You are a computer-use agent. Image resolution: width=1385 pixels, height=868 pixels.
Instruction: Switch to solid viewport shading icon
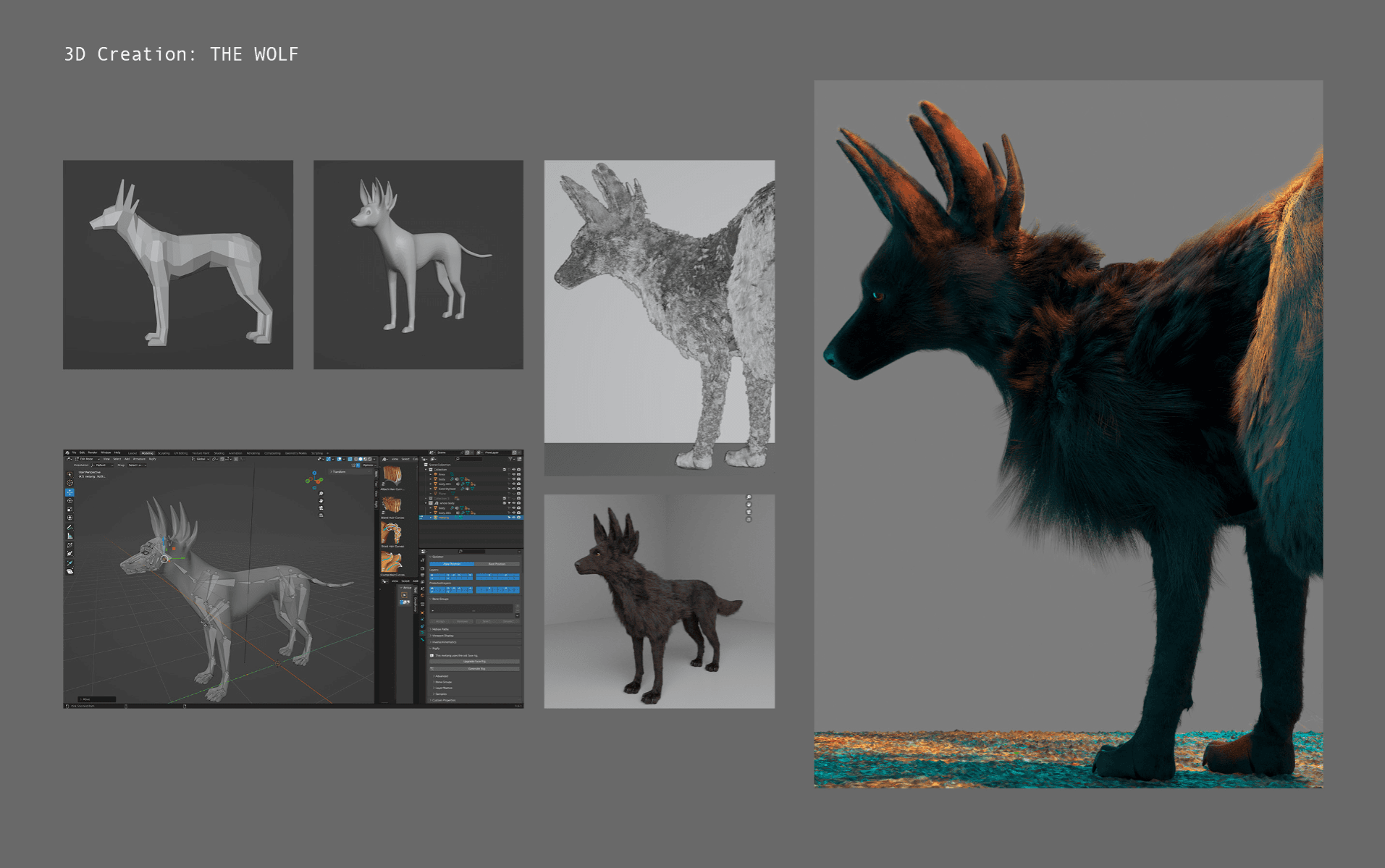[x=361, y=459]
